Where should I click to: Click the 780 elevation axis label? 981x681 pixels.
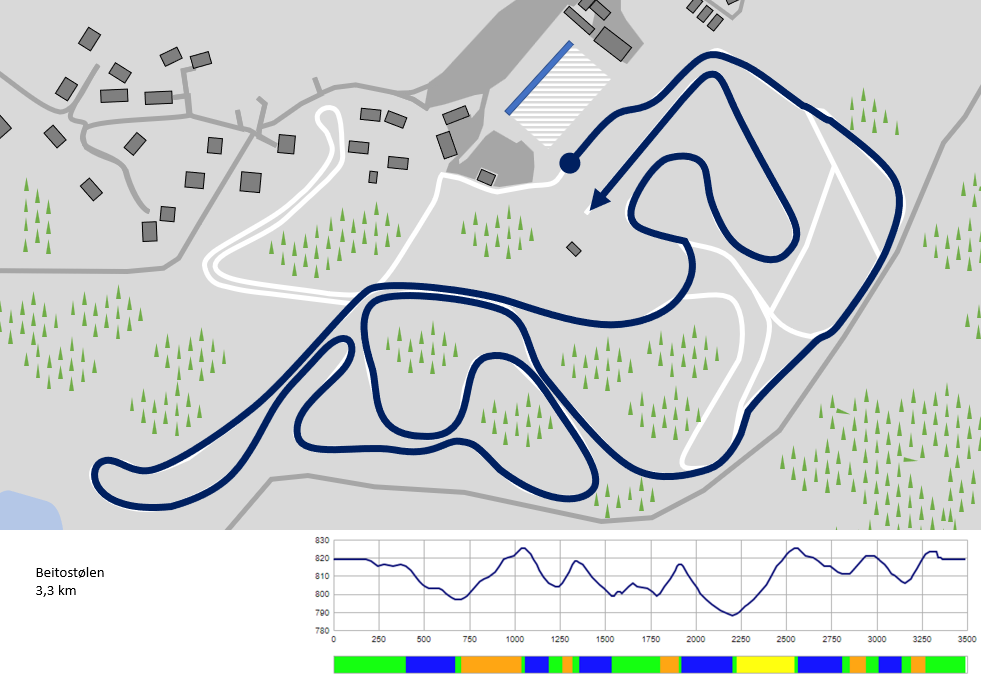pyautogui.click(x=322, y=631)
